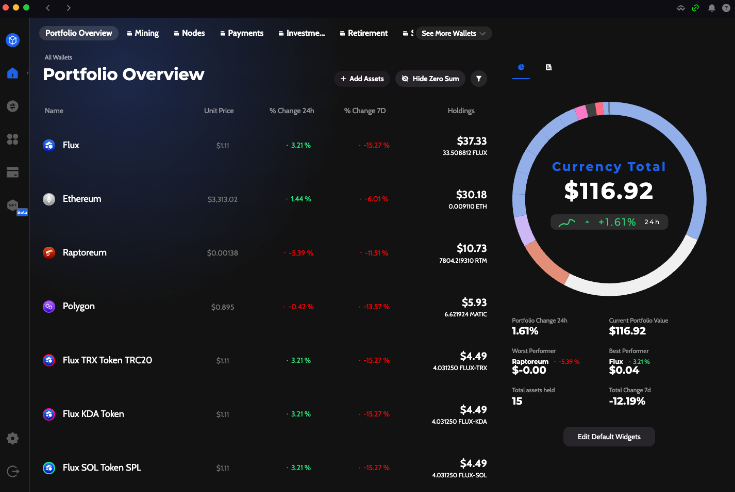Open the profile avatar icon top right
The width and height of the screenshot is (735, 492).
coord(727,7)
